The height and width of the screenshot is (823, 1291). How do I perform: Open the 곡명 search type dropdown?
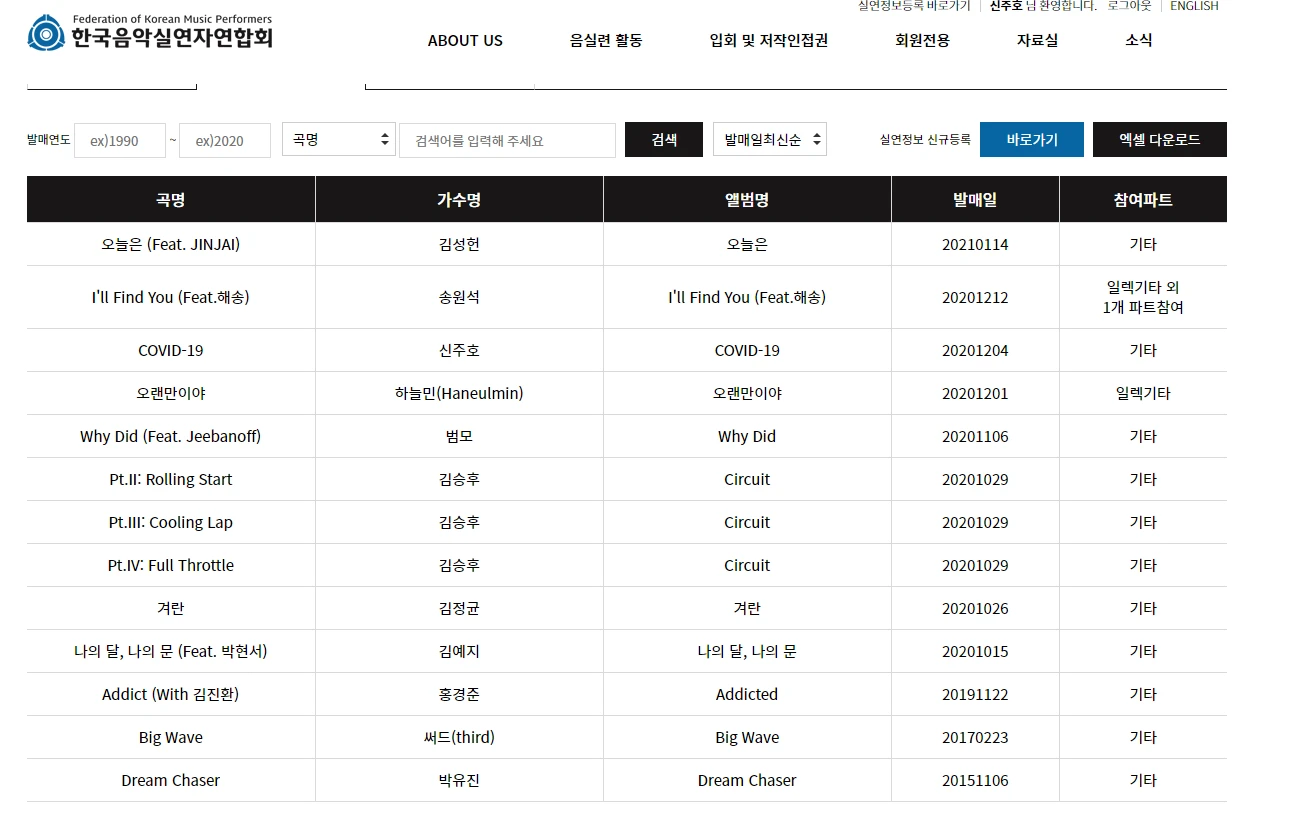339,140
